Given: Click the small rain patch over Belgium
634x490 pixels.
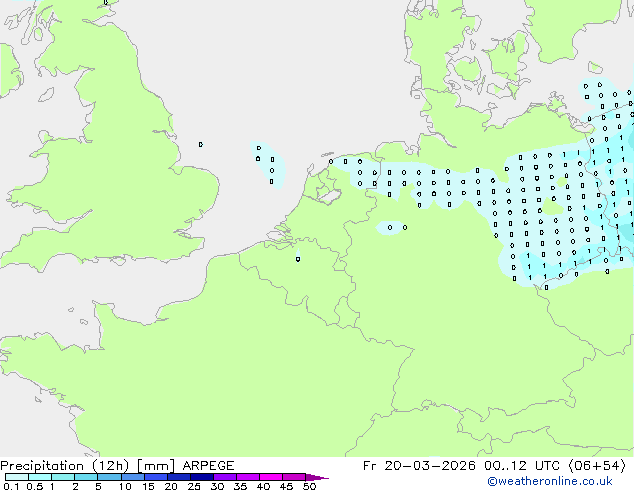Looking at the screenshot, I should [x=298, y=256].
